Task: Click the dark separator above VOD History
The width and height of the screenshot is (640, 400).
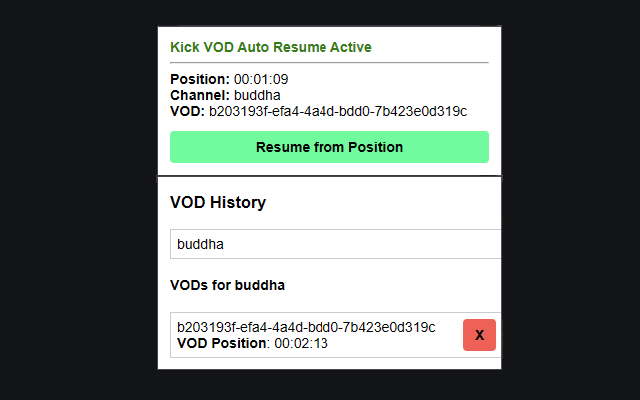Action: (x=329, y=177)
